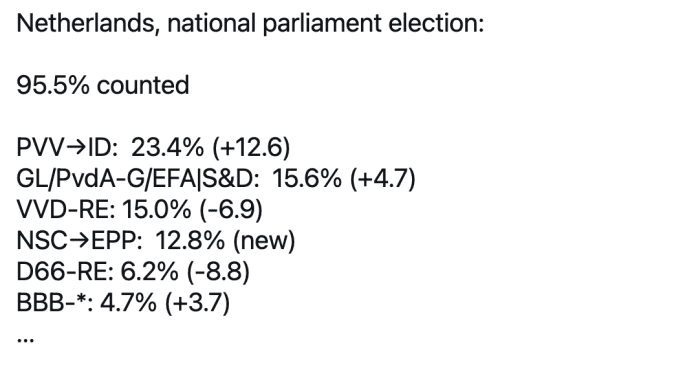This screenshot has height=385, width=696.
Task: Click the 12.8% percentage value
Action: pos(190,240)
